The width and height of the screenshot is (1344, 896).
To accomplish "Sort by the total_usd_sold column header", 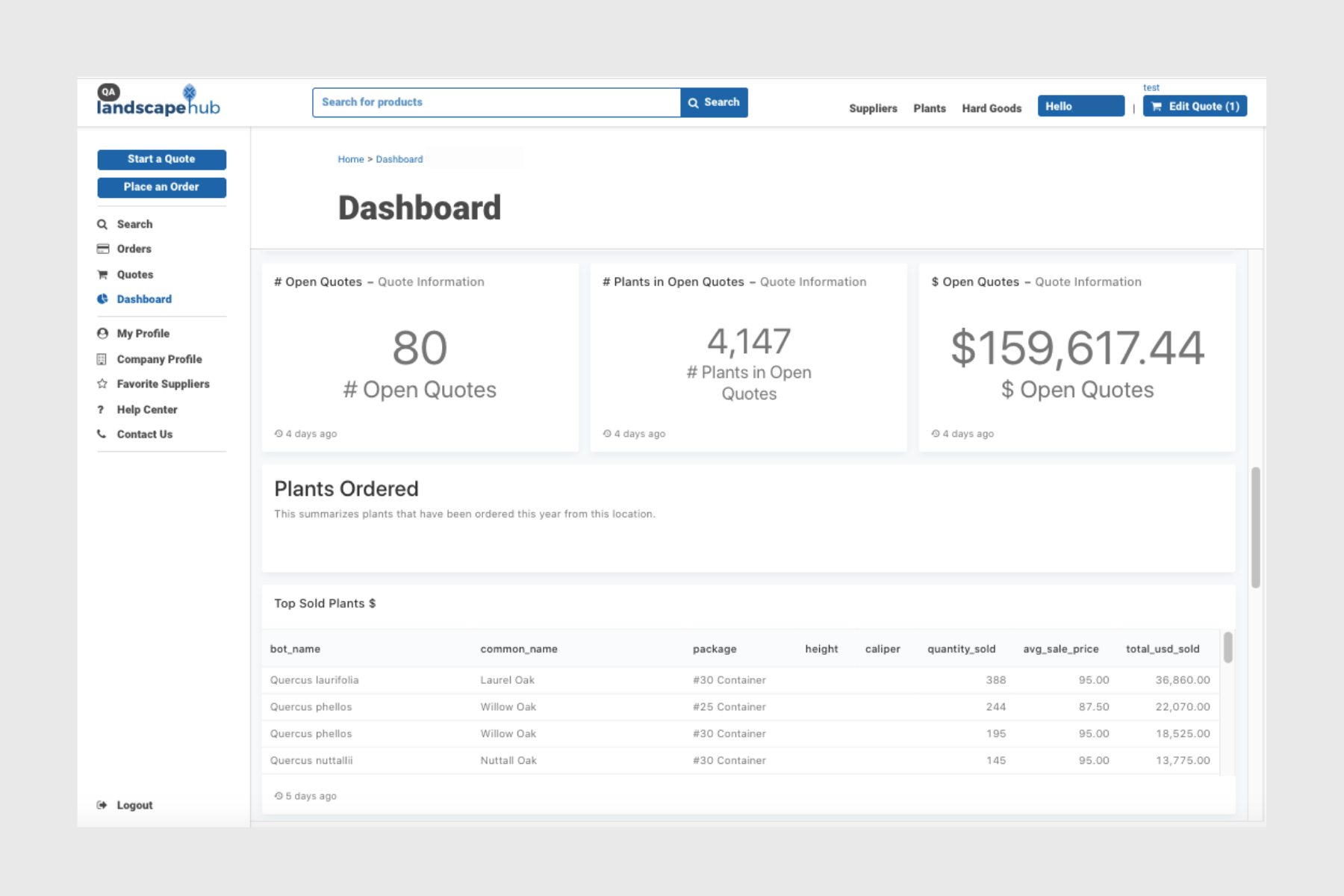I will [1162, 649].
